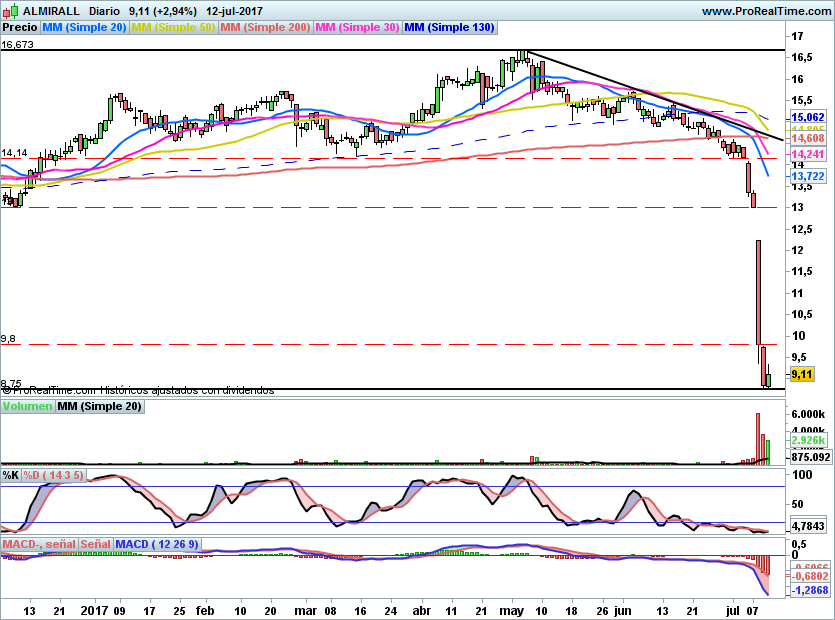Click the Volumen panel label
Image resolution: width=835 pixels, height=620 pixels.
point(27,407)
